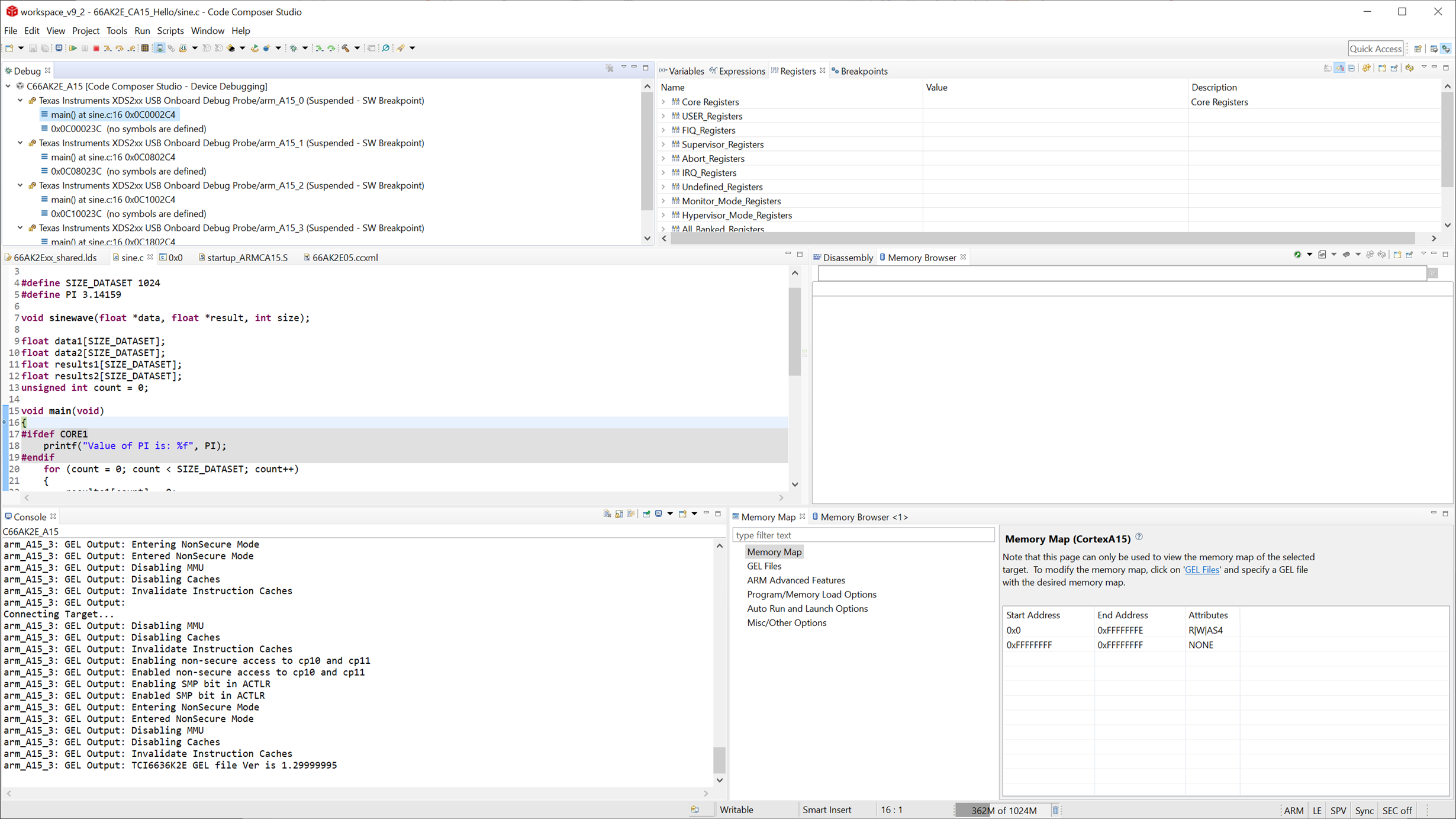
Task: Click the Step Over toolbar icon
Action: tap(120, 48)
